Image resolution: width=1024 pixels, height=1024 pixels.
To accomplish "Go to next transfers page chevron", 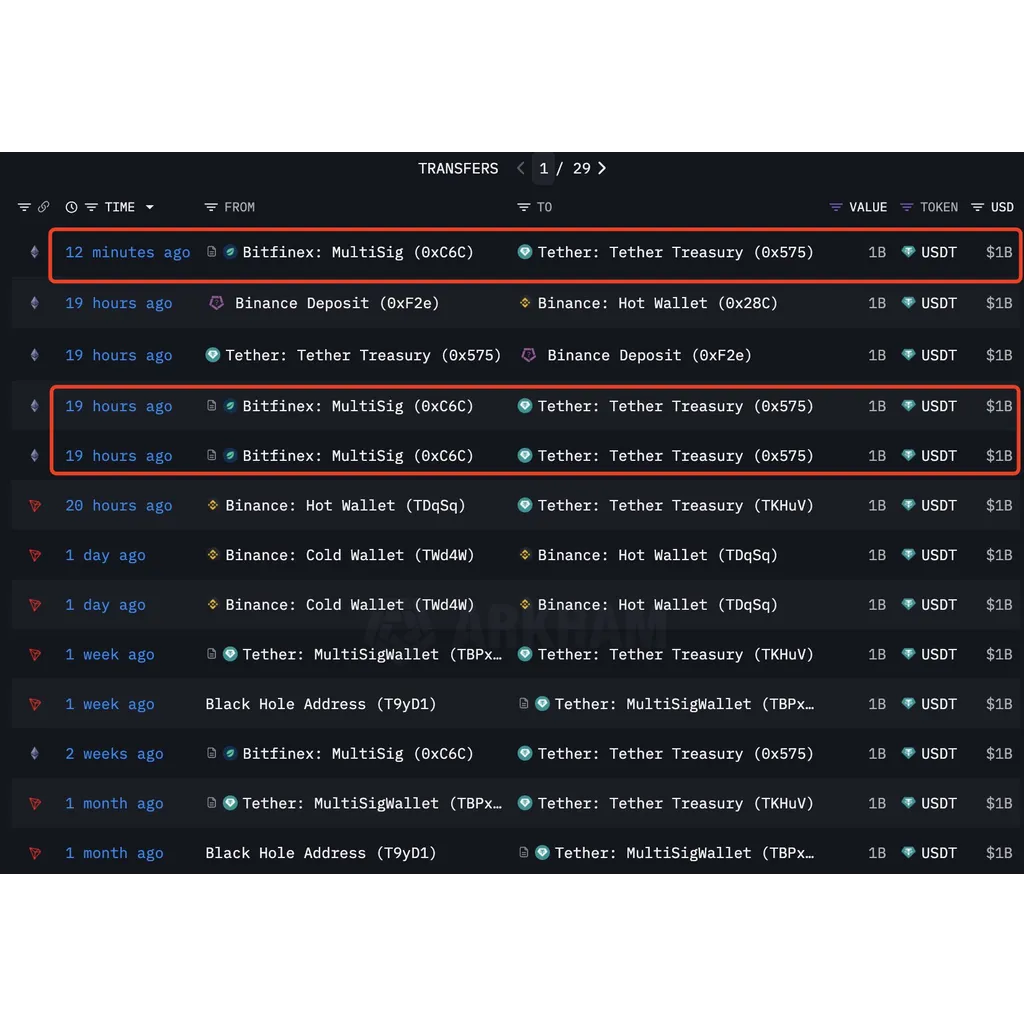I will coord(601,168).
